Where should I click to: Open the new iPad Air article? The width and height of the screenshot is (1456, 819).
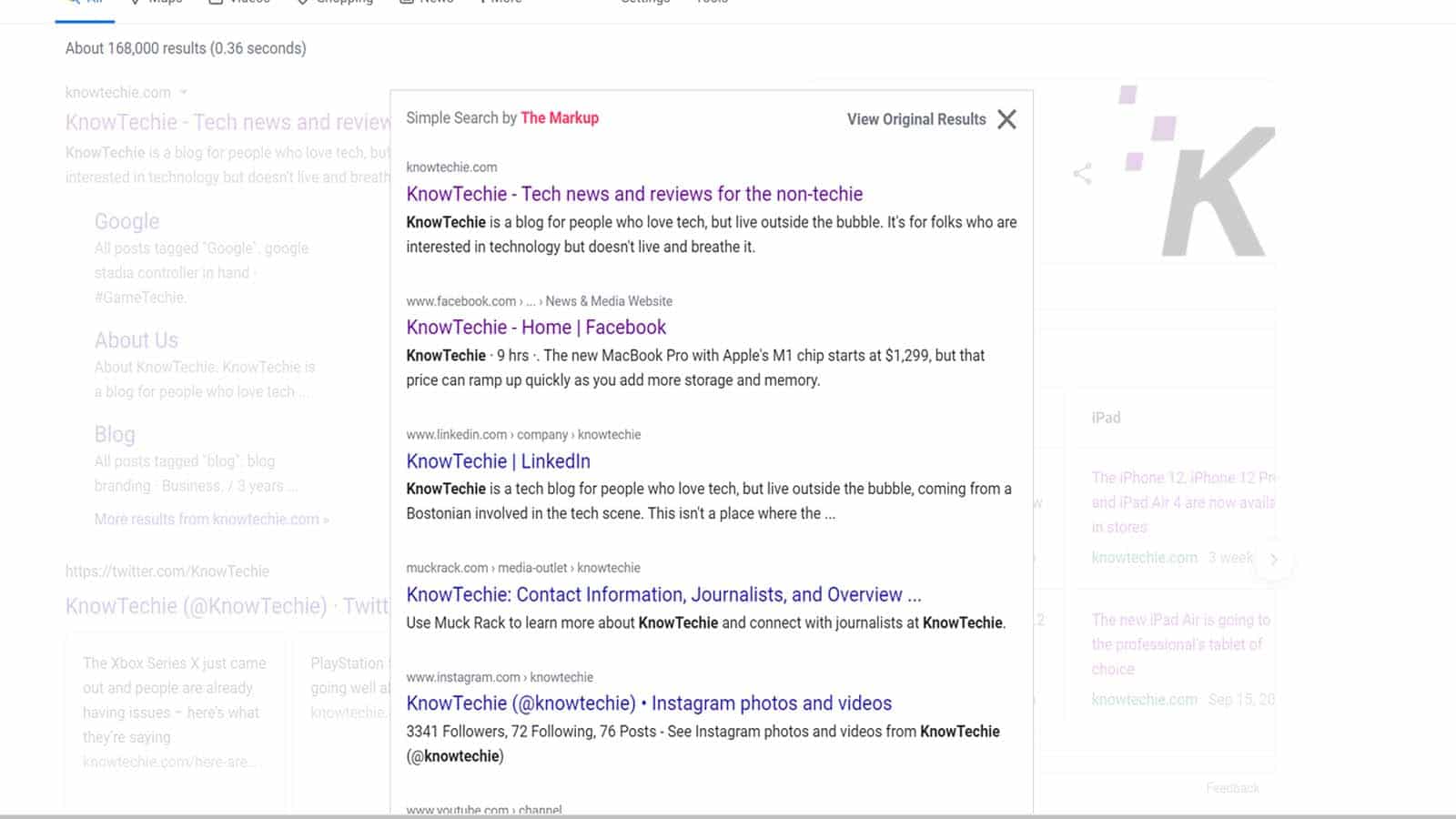(1181, 644)
